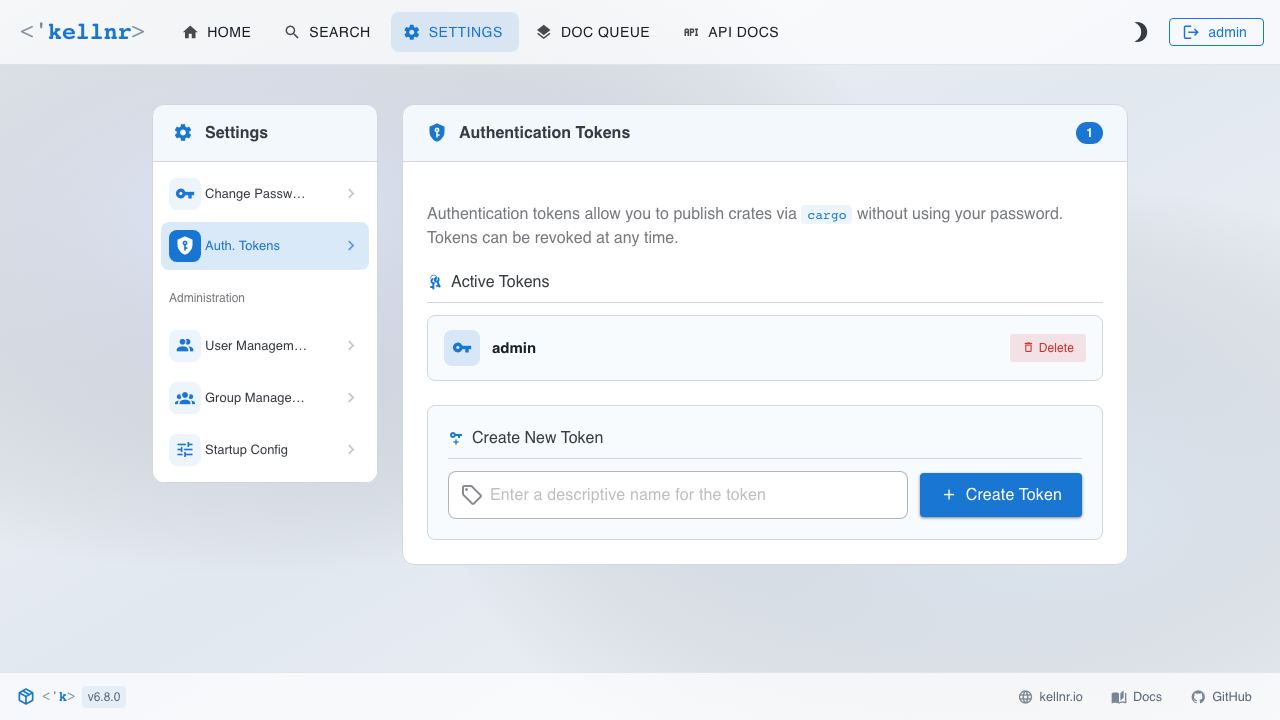Click the Settings gear icon in sidebar header
Viewport: 1280px width, 720px height.
183,132
